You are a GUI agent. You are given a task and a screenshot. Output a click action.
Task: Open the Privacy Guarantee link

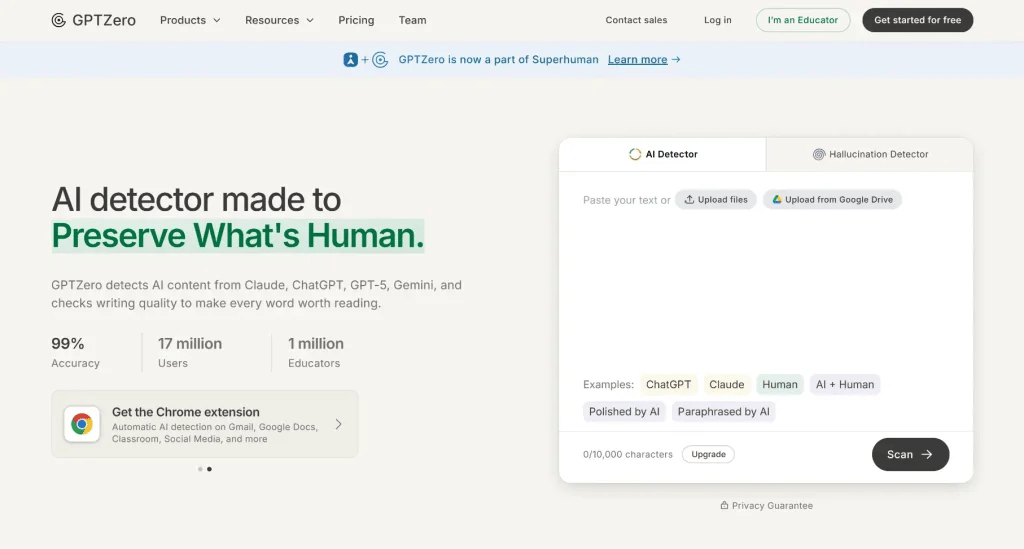click(767, 506)
